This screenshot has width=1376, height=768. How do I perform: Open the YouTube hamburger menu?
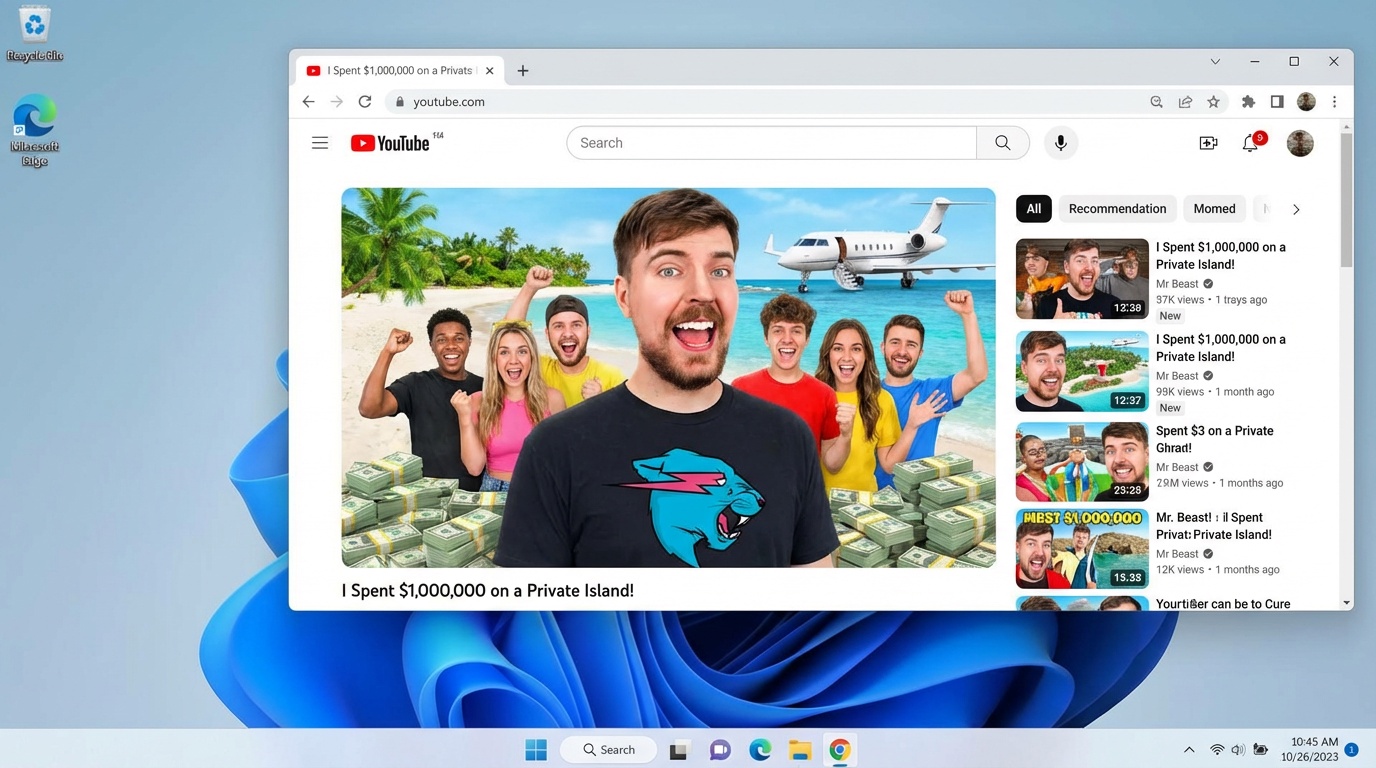[x=320, y=143]
